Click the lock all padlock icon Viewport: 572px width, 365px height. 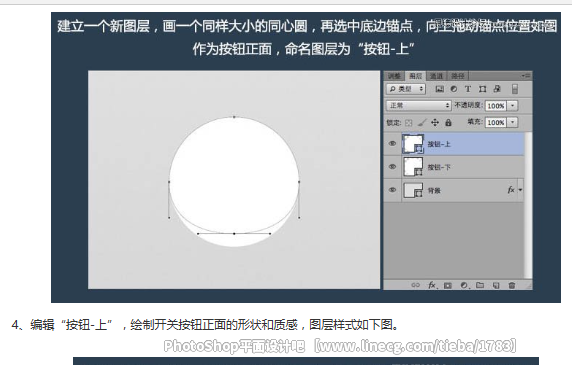tap(448, 123)
